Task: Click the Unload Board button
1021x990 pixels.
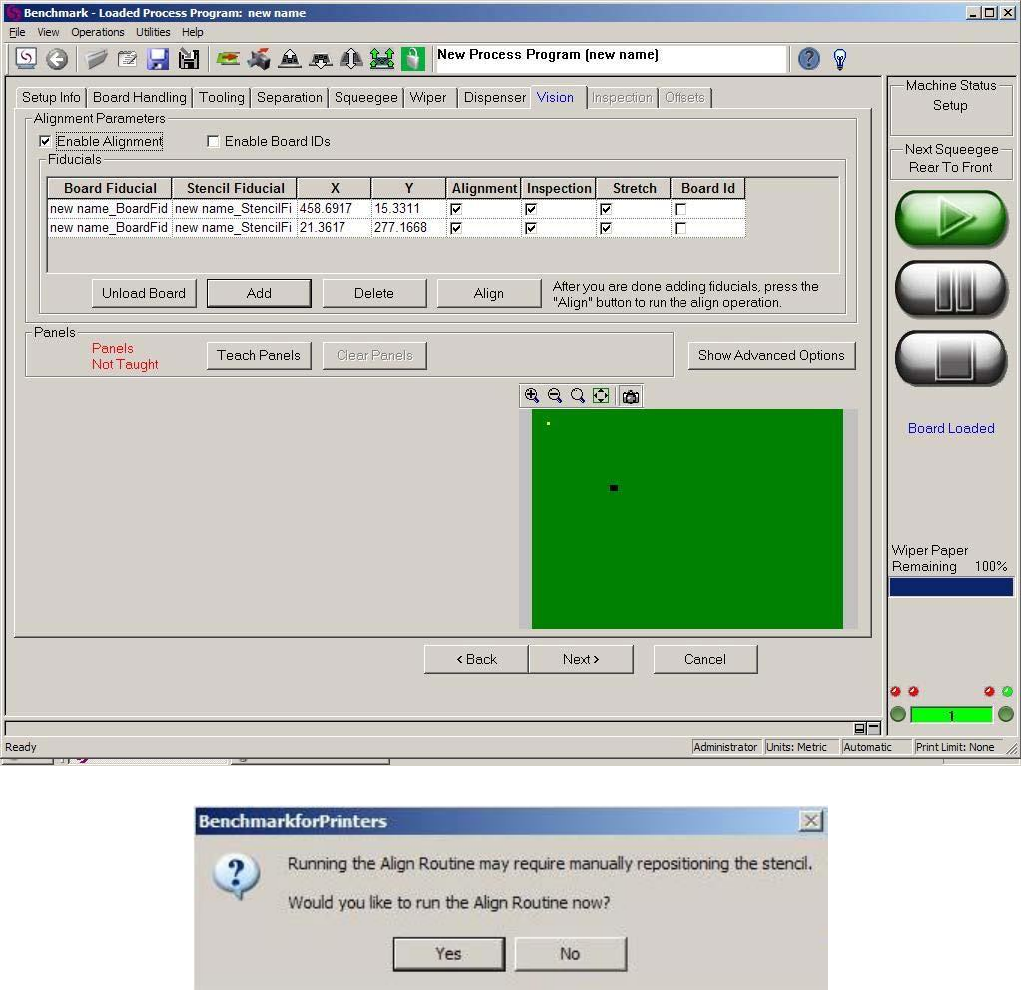Action: pos(144,293)
